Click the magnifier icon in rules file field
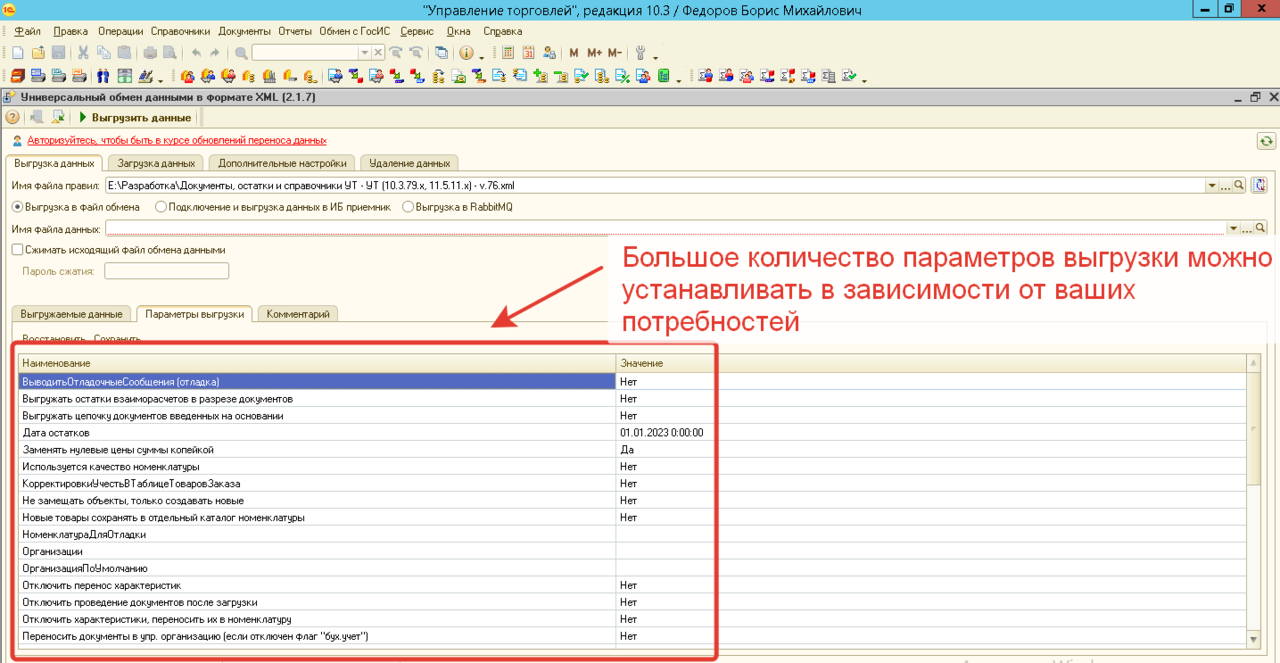 point(1238,185)
